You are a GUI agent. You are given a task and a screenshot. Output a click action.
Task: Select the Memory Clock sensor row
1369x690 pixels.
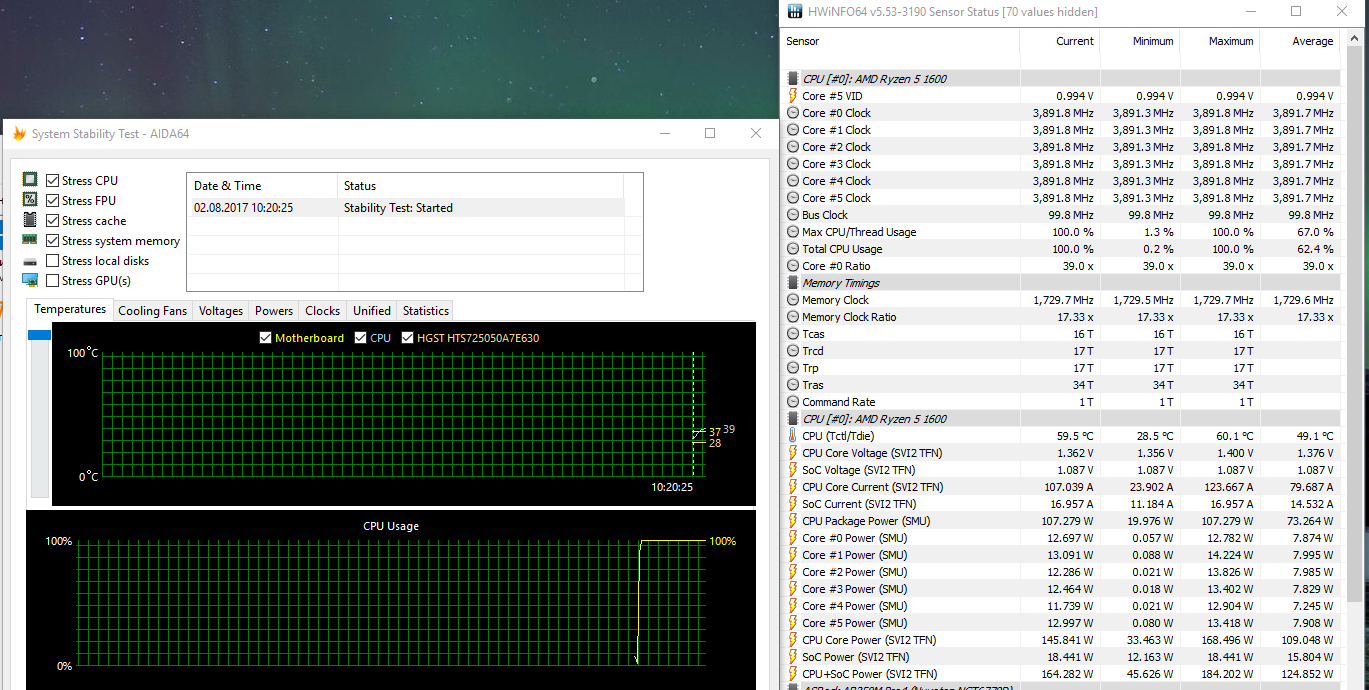pos(1060,300)
